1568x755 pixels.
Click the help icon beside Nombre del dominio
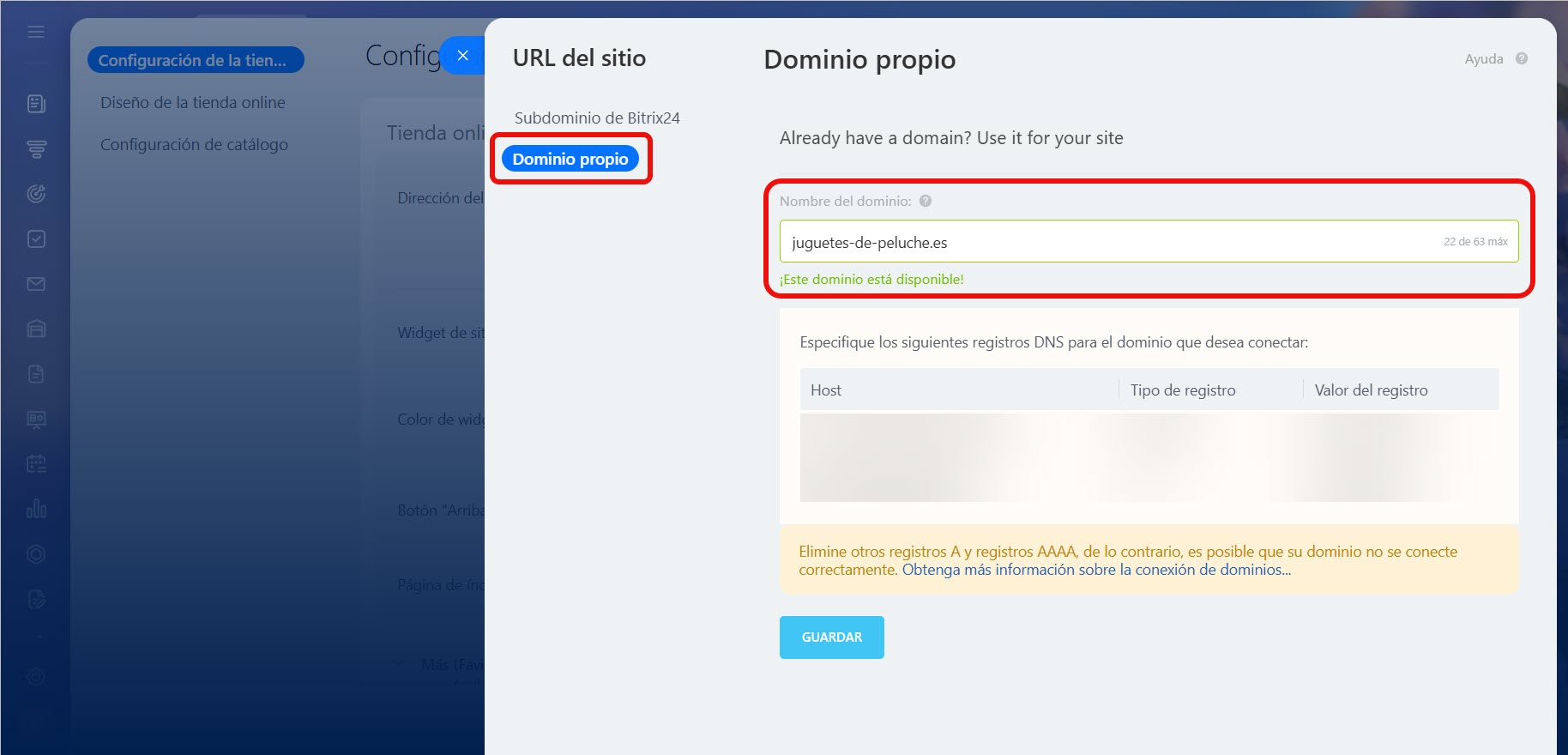pyautogui.click(x=926, y=201)
